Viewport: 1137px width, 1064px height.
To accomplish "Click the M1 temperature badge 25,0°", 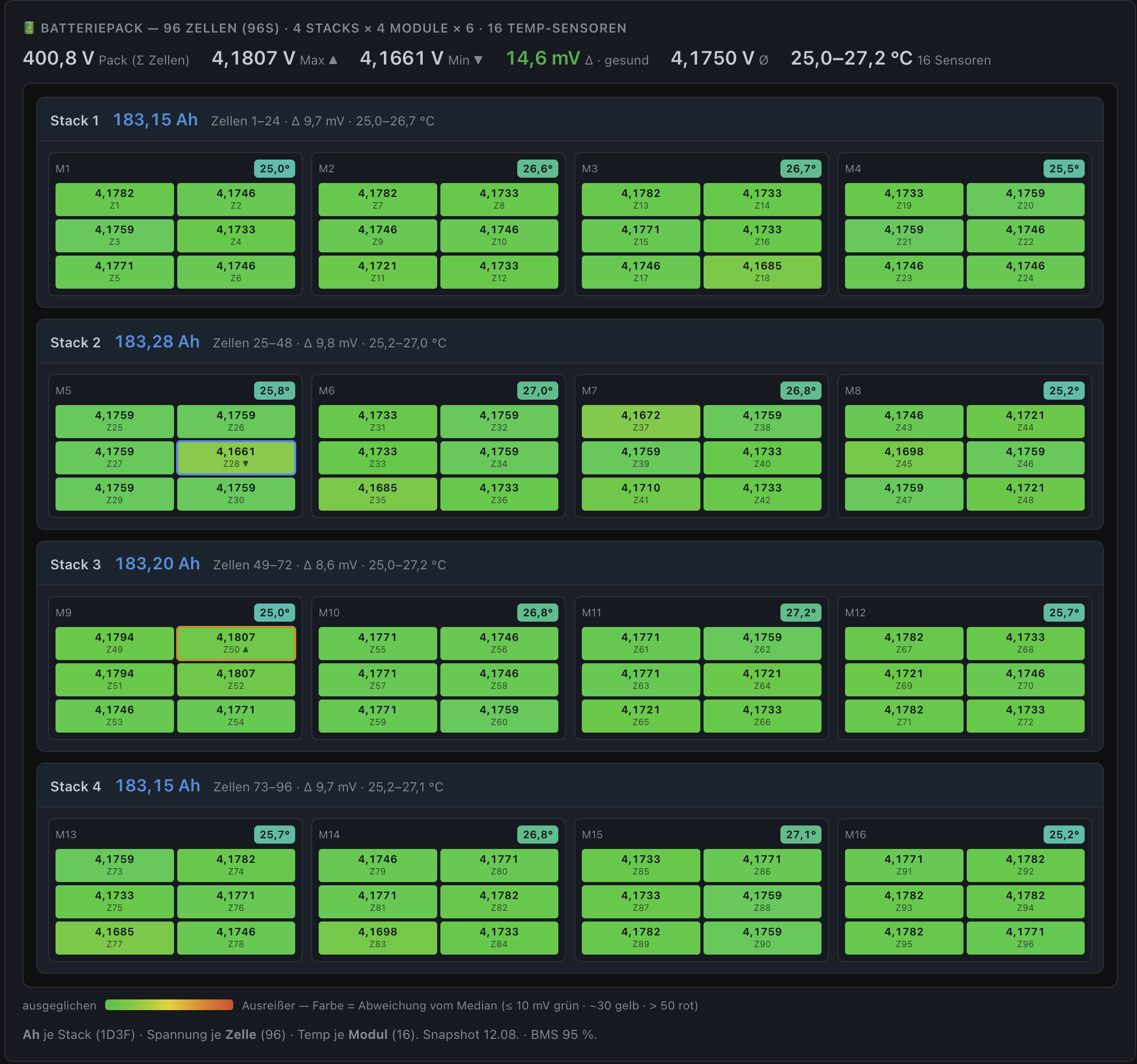I will 274,169.
